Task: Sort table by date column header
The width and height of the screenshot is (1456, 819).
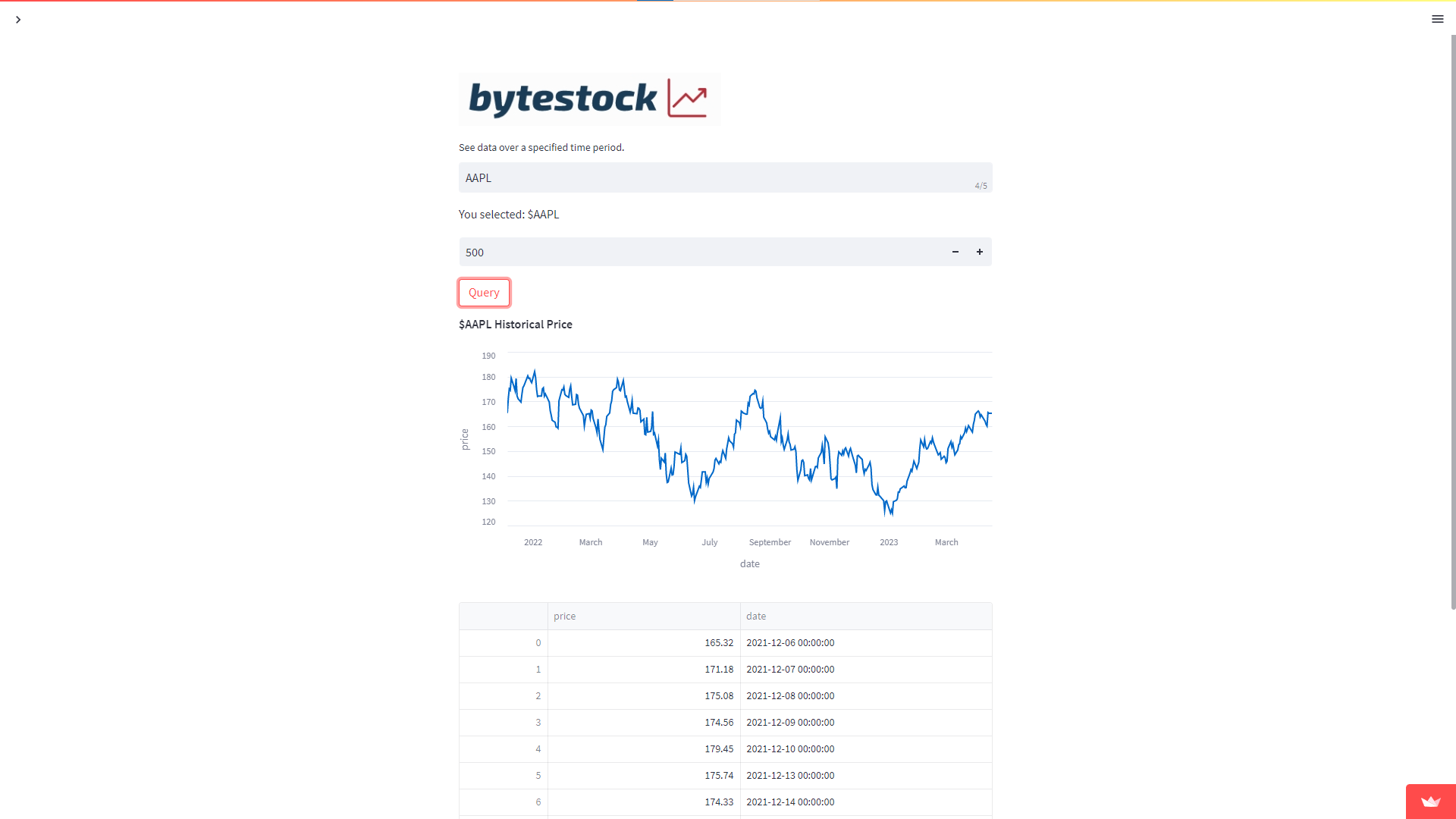Action: (866, 617)
